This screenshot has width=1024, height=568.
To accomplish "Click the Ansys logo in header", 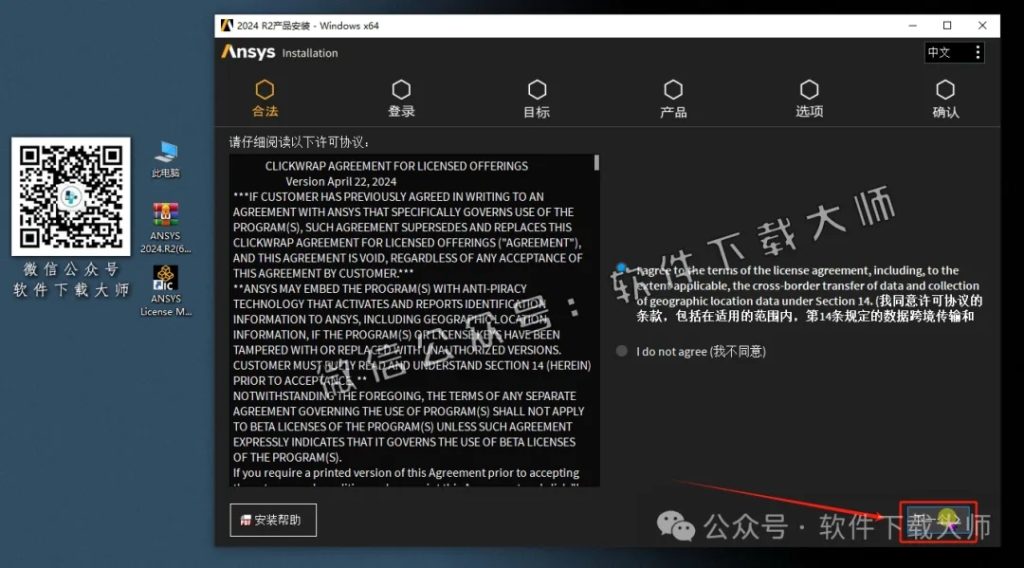I will pyautogui.click(x=248, y=52).
